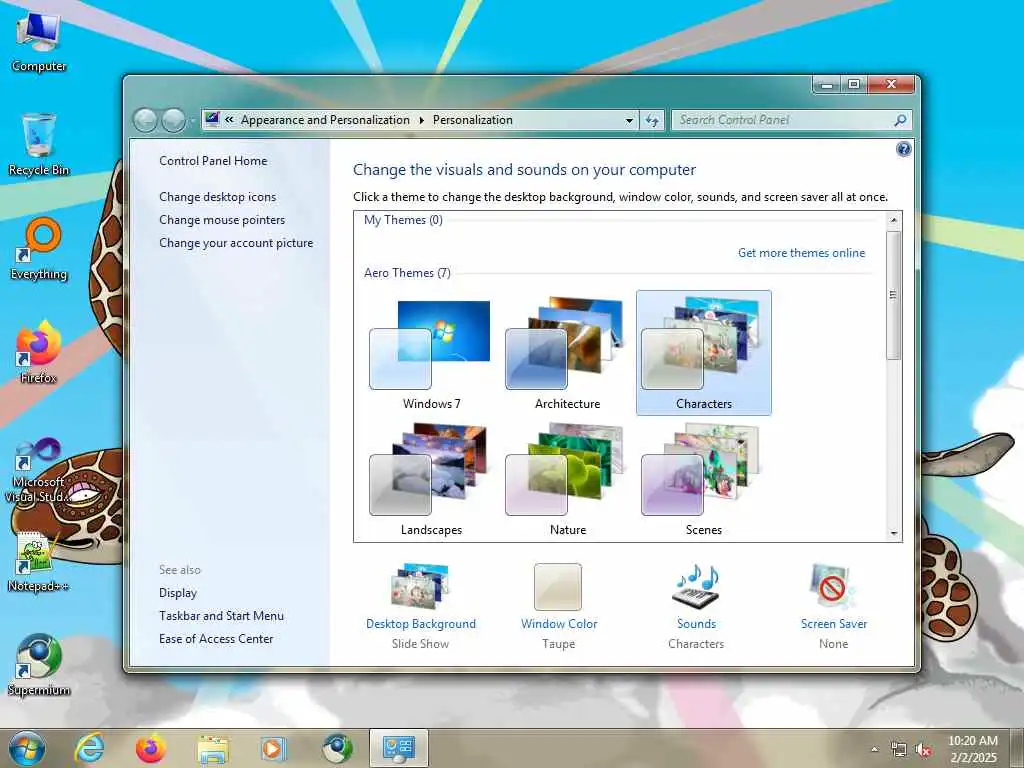This screenshot has height=768, width=1024.
Task: Open recent pages dropdown arrow
Action: [x=192, y=121]
